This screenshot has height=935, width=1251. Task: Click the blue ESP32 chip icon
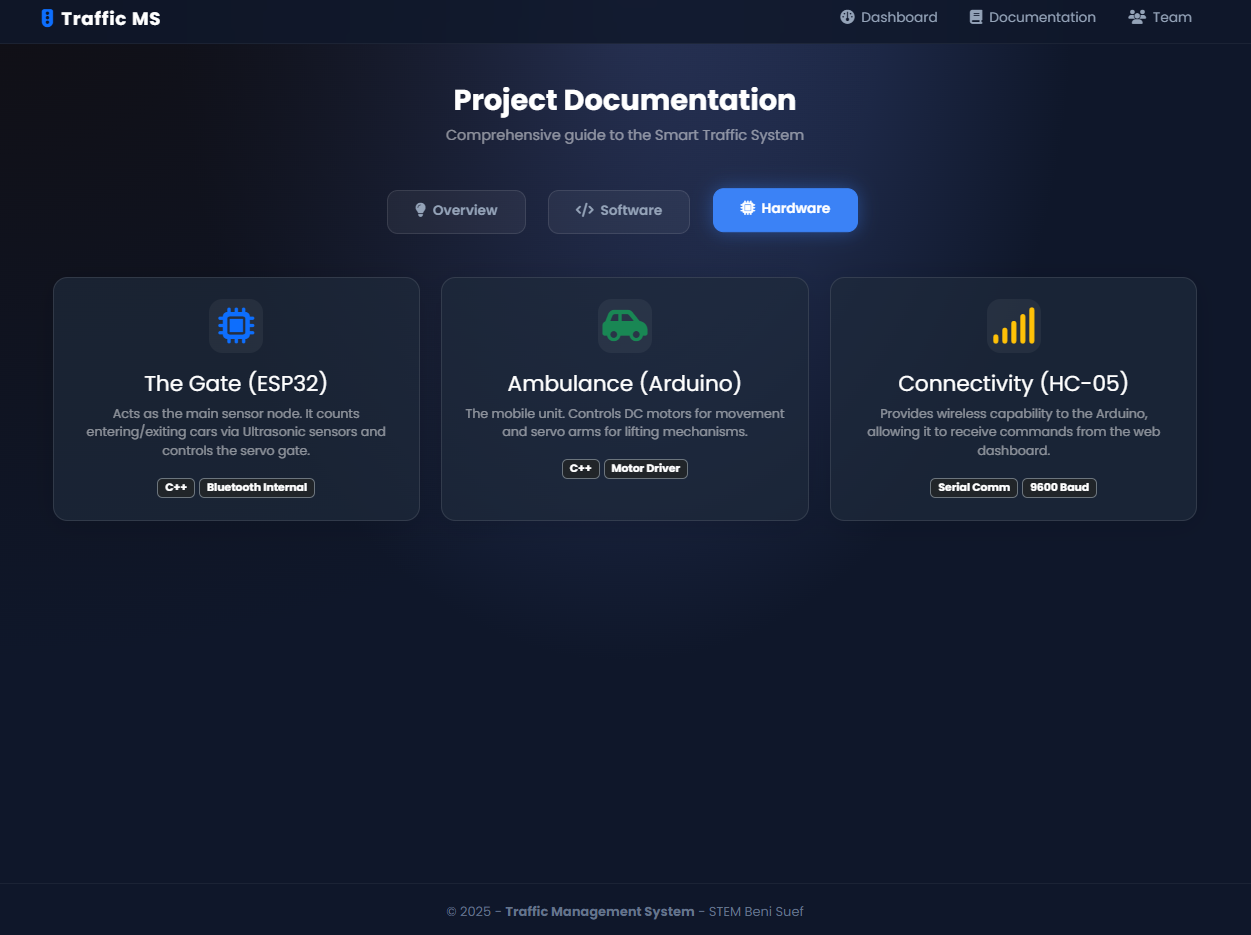pyautogui.click(x=236, y=325)
